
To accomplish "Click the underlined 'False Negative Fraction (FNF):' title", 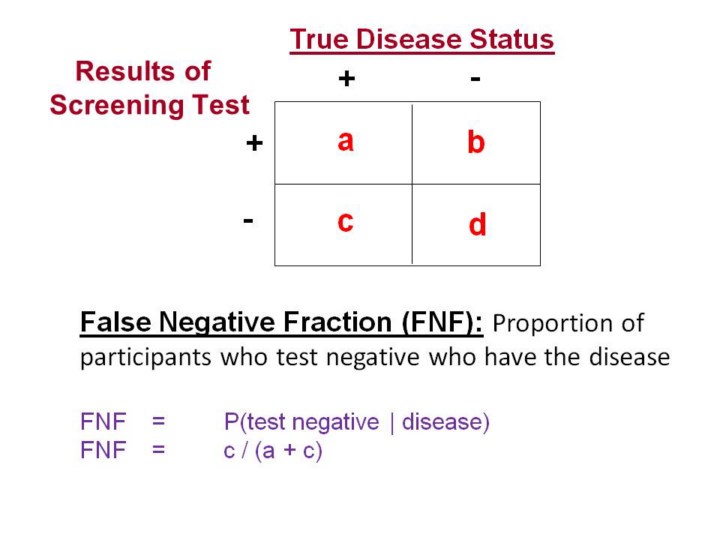I will [x=282, y=323].
